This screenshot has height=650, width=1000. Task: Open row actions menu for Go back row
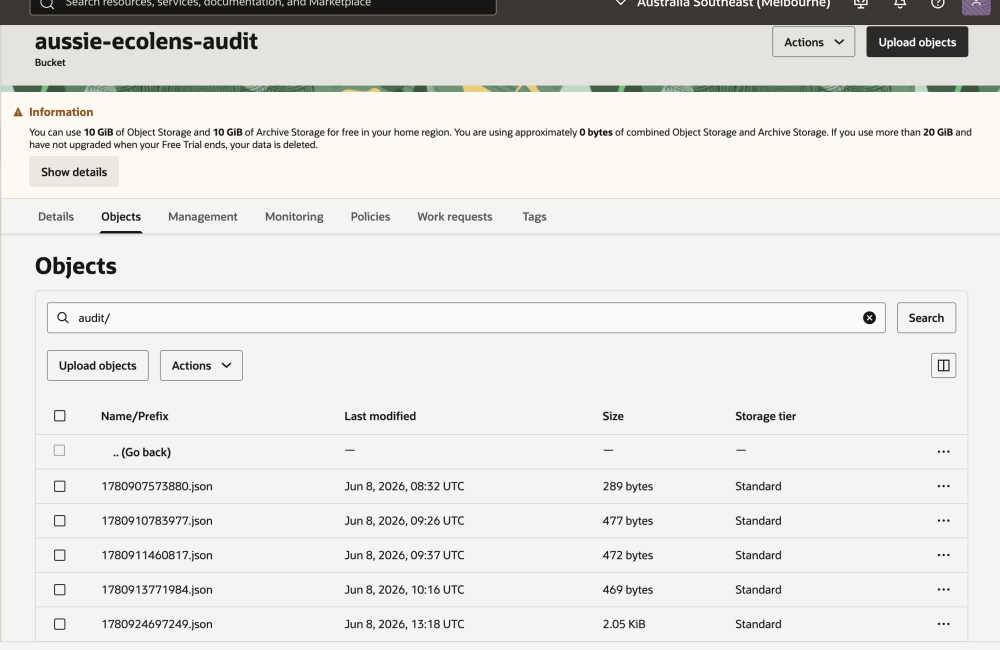coord(943,452)
